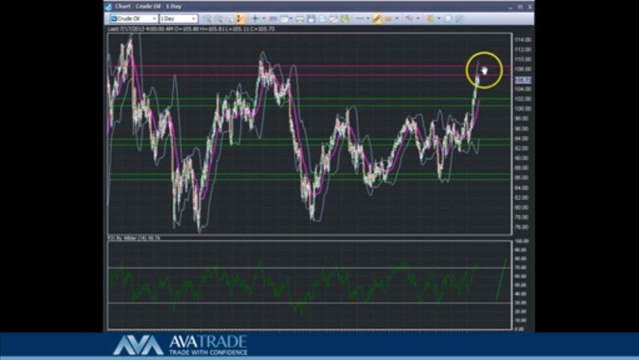The width and height of the screenshot is (639, 360).
Task: Click the save floppy disk icon
Action: [311, 19]
